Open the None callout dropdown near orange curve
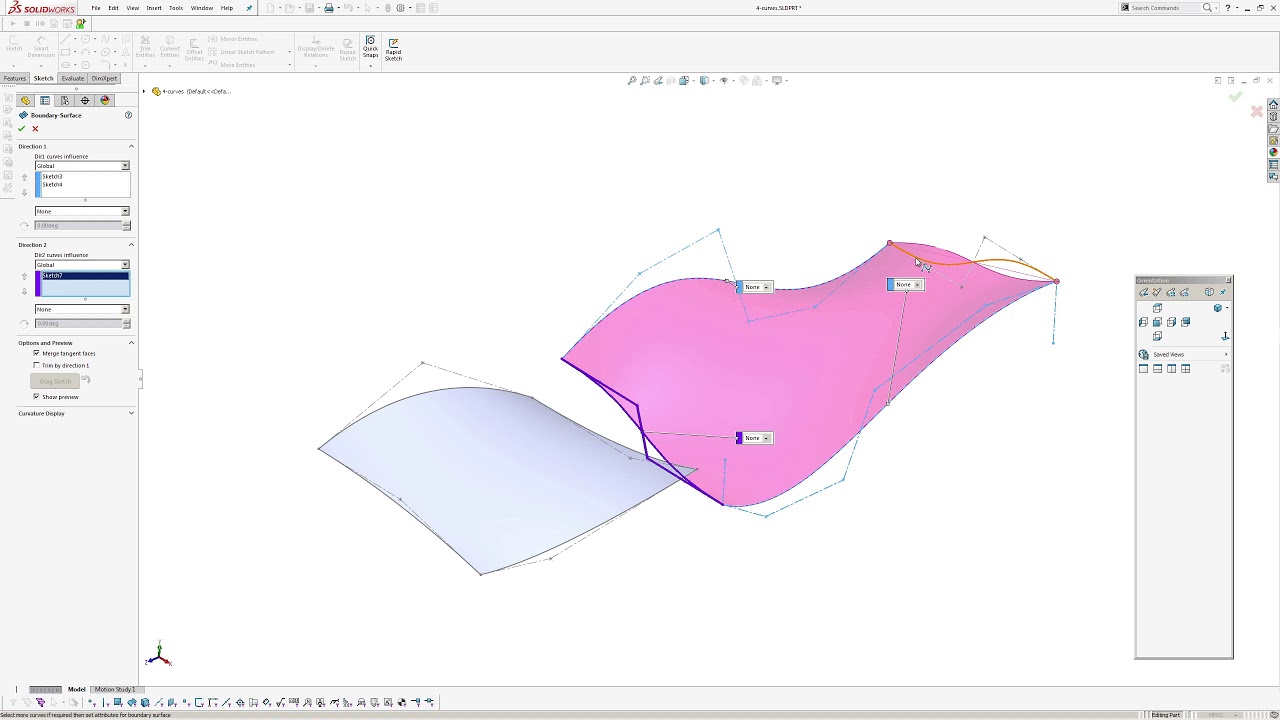This screenshot has width=1280, height=720. [918, 285]
